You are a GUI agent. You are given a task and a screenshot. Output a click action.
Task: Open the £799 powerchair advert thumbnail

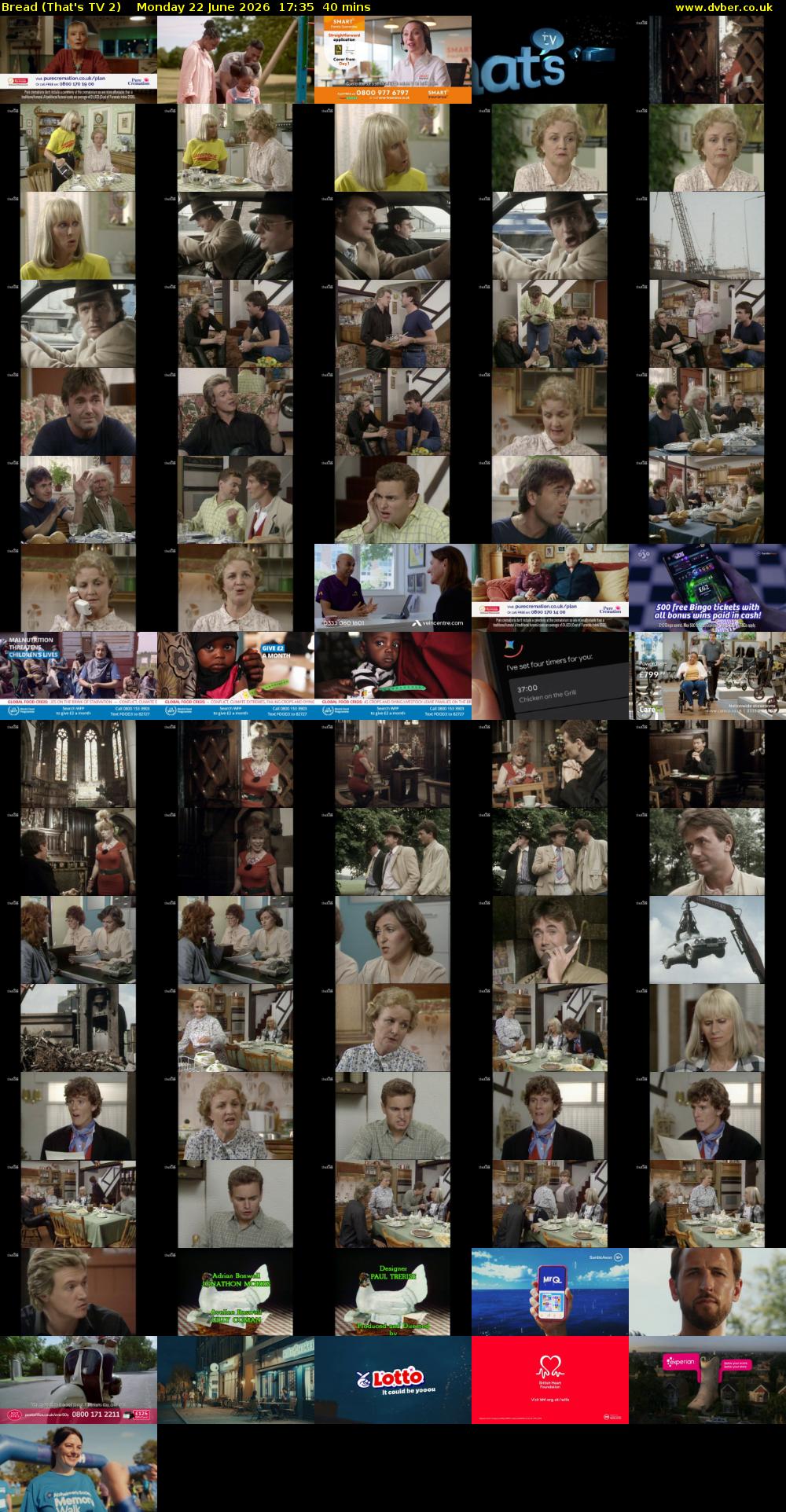[707, 676]
